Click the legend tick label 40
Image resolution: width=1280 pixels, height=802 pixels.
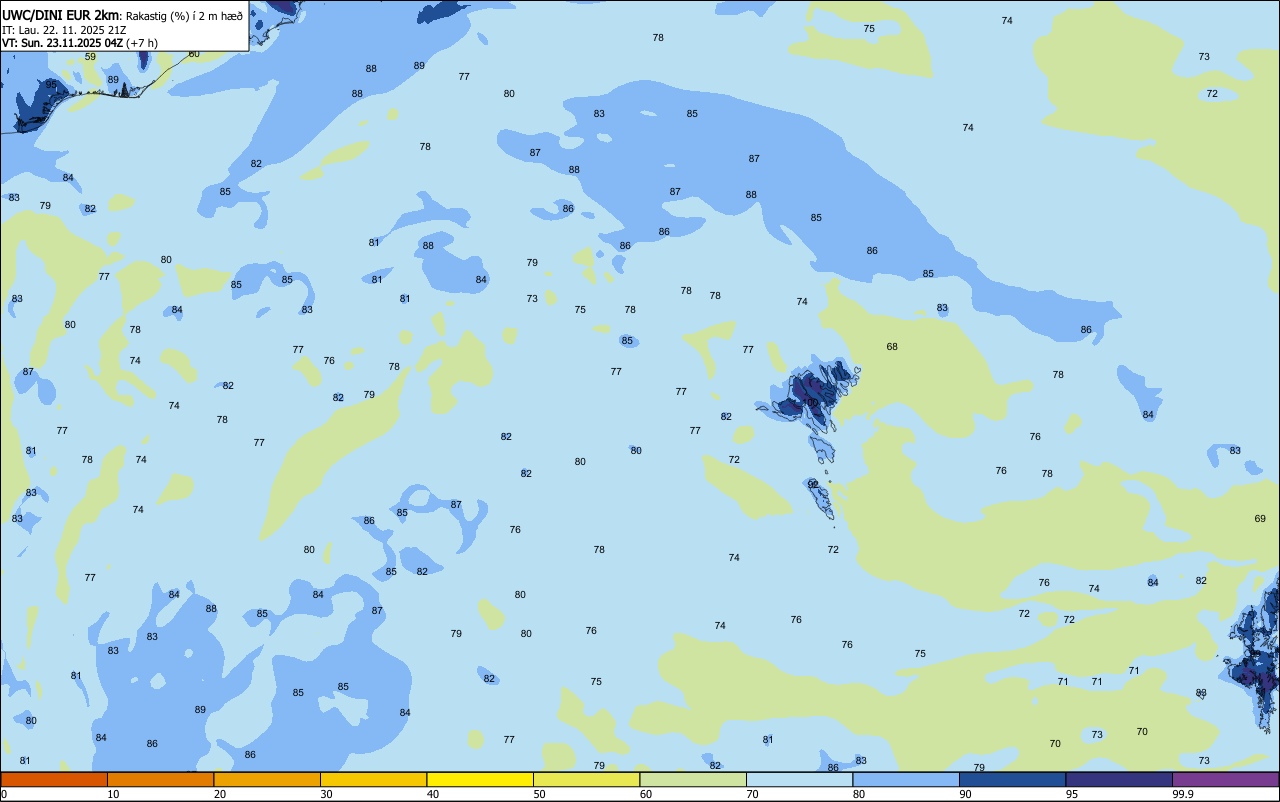tap(433, 794)
